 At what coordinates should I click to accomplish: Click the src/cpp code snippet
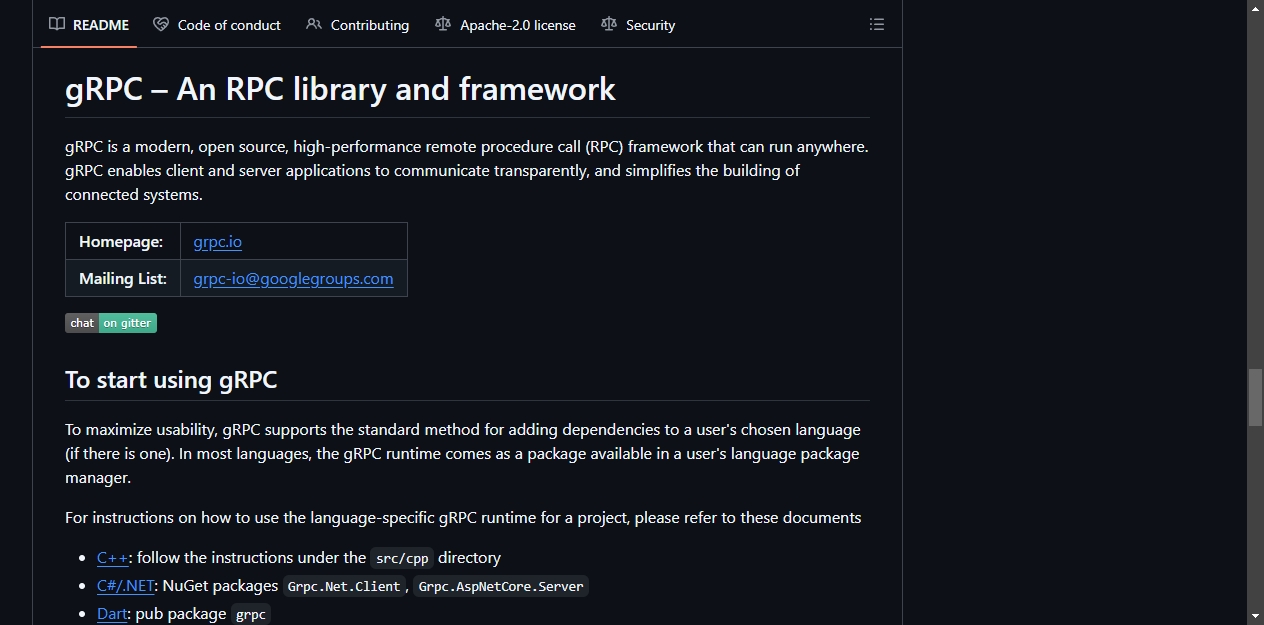click(x=402, y=558)
